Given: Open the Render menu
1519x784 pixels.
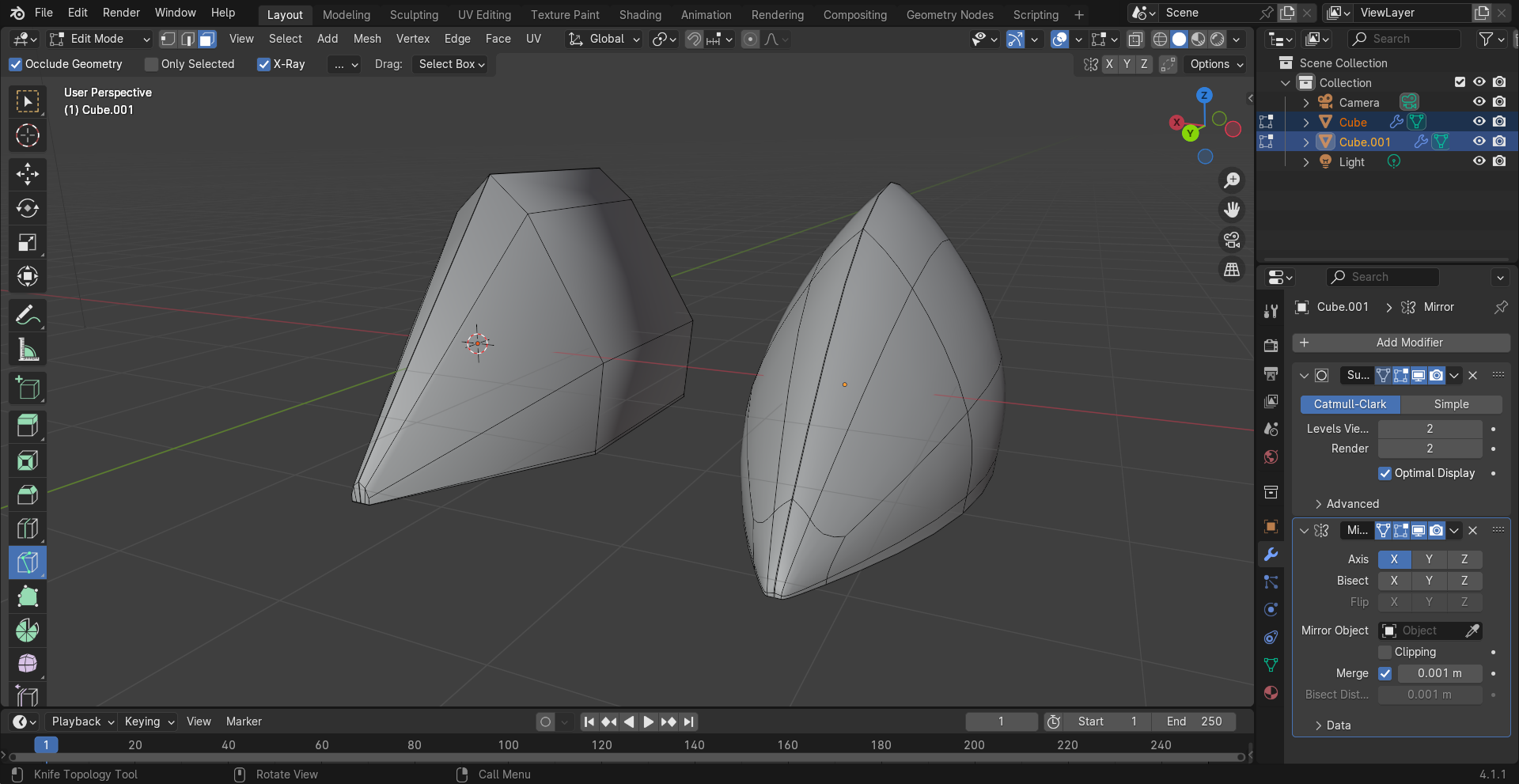Looking at the screenshot, I should click(x=121, y=13).
